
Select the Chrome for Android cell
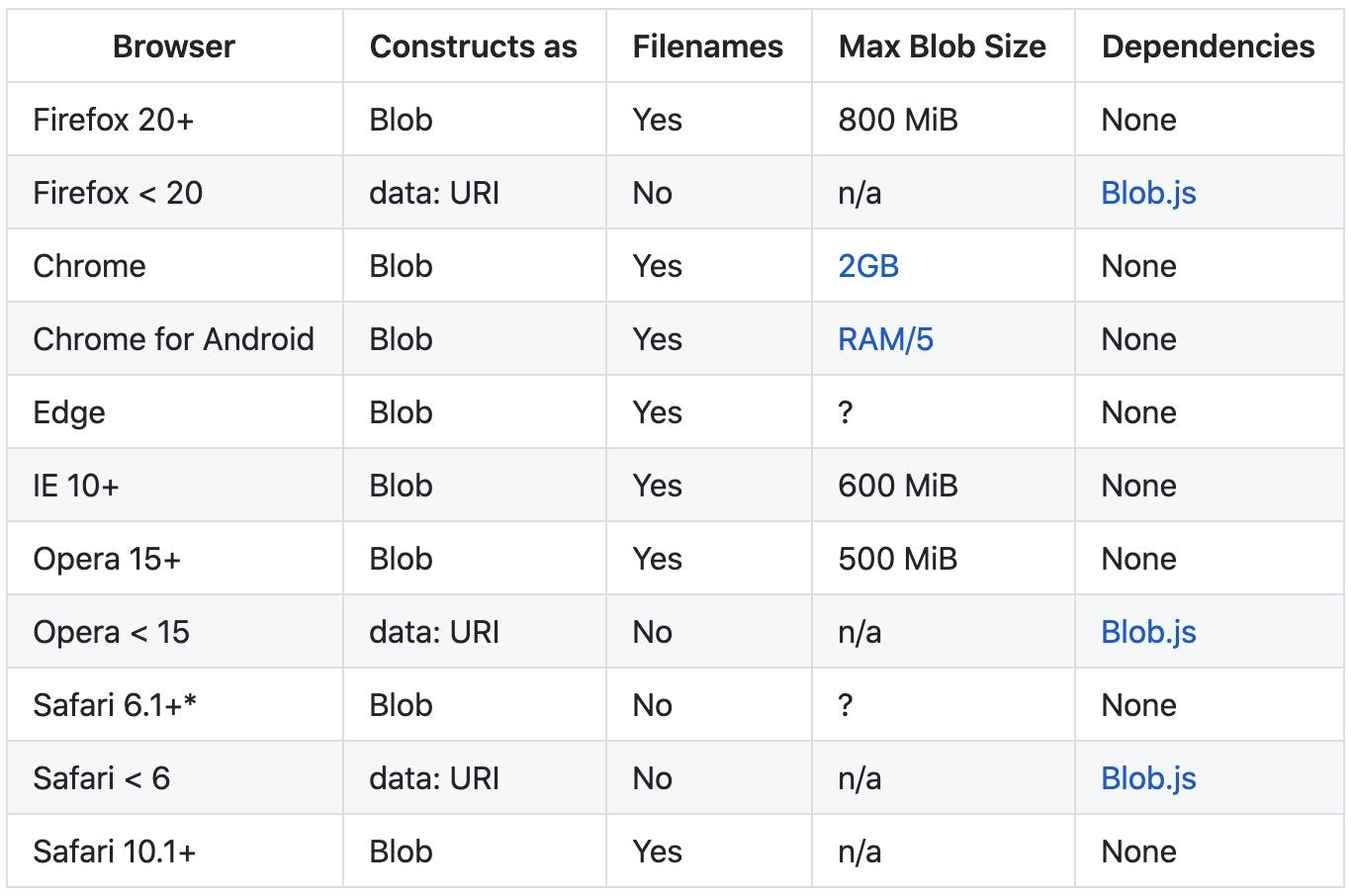pyautogui.click(x=173, y=339)
